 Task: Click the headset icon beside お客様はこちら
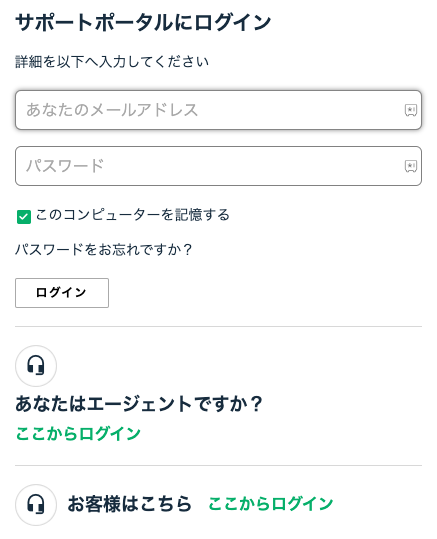point(36,505)
